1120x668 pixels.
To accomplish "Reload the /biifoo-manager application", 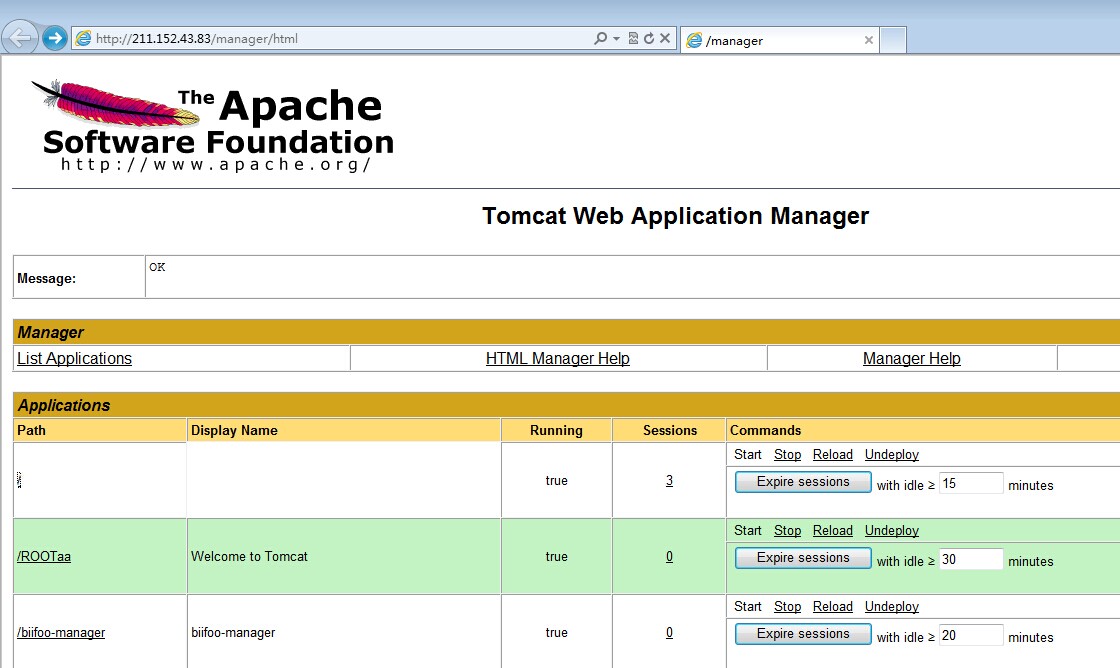I will pyautogui.click(x=833, y=606).
